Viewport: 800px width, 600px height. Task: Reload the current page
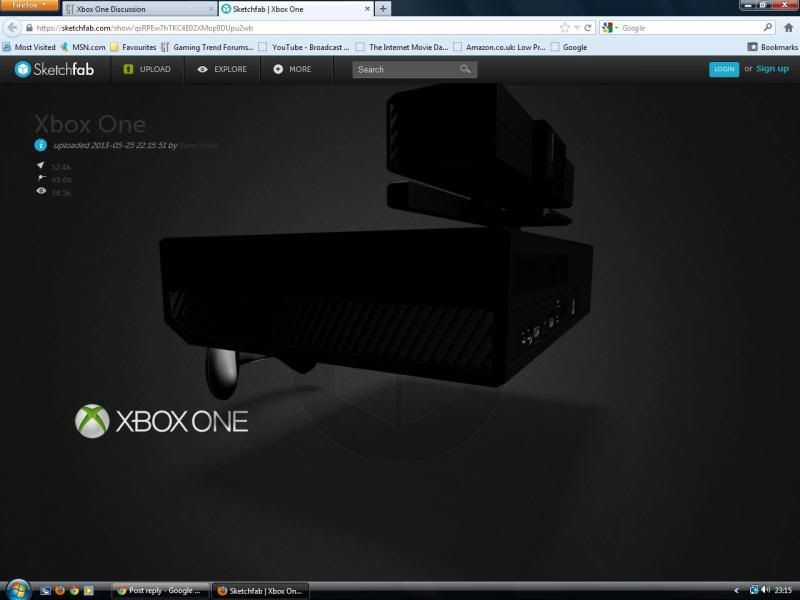(x=588, y=28)
